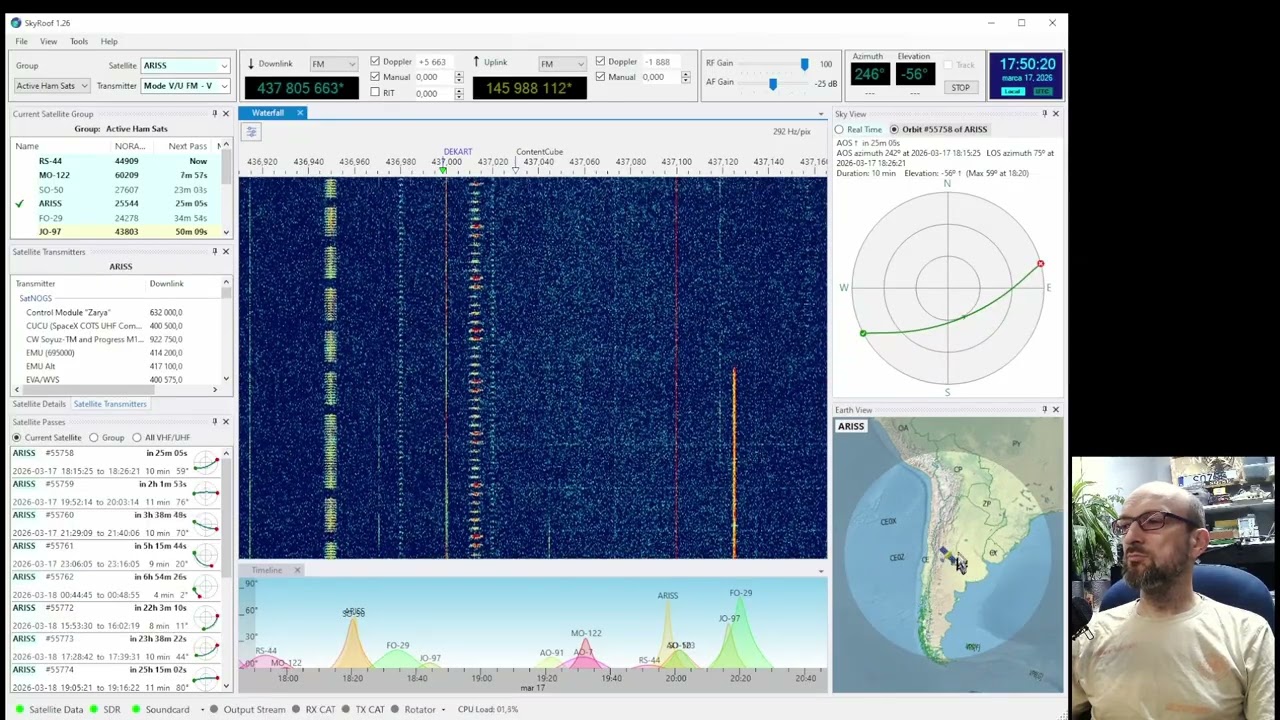Open Uplink mode FM dropdown

562,64
